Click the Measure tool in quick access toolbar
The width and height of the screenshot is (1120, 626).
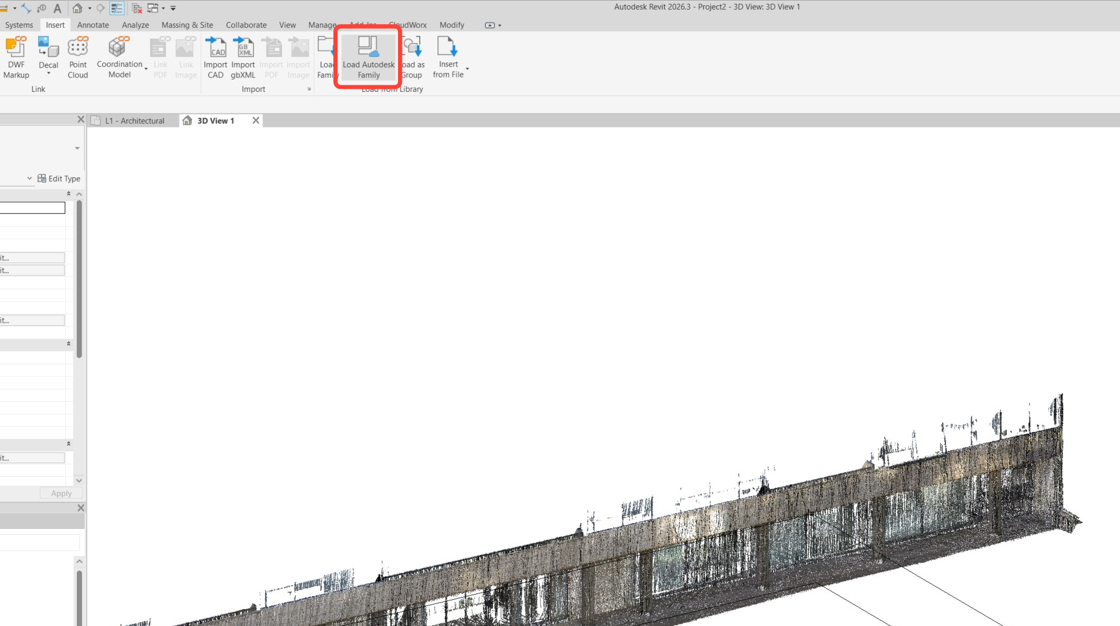[x=4, y=9]
